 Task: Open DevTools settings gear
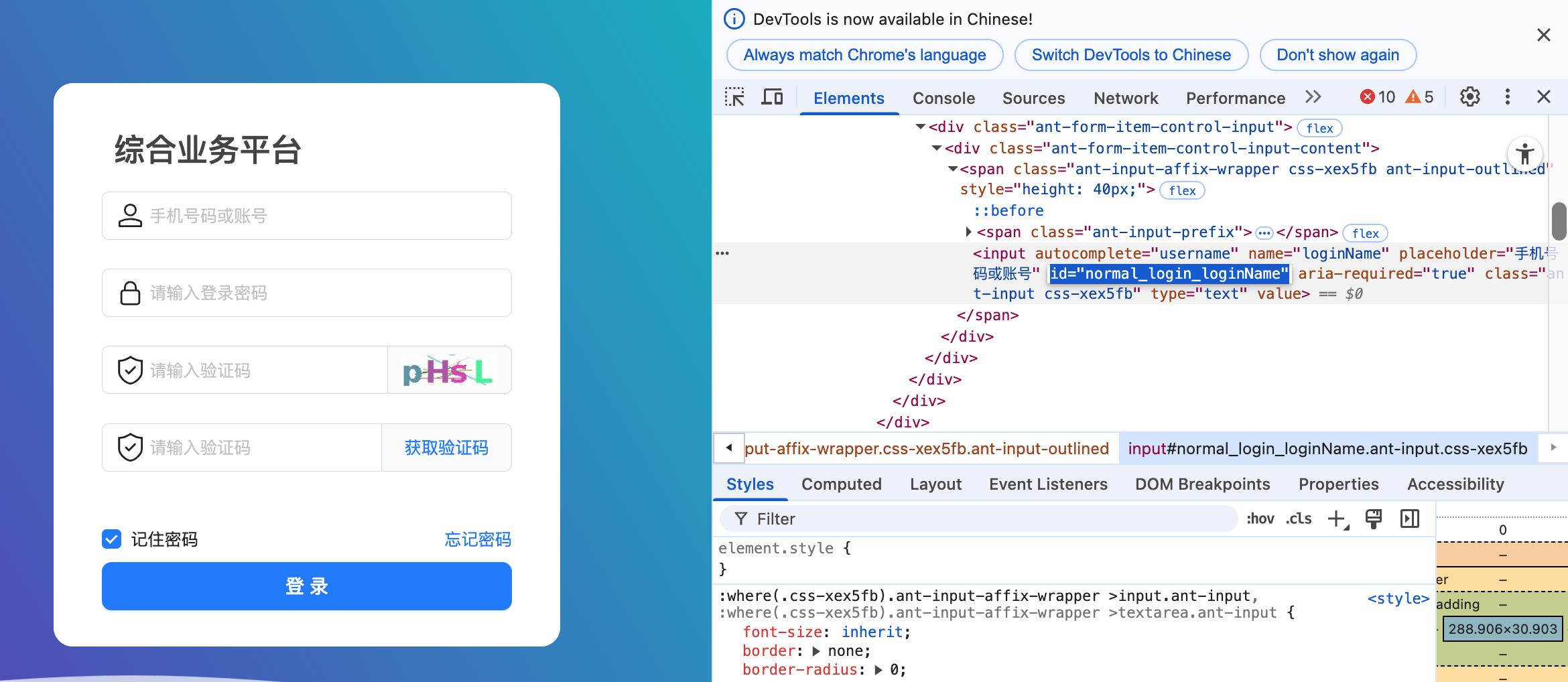pos(1470,97)
